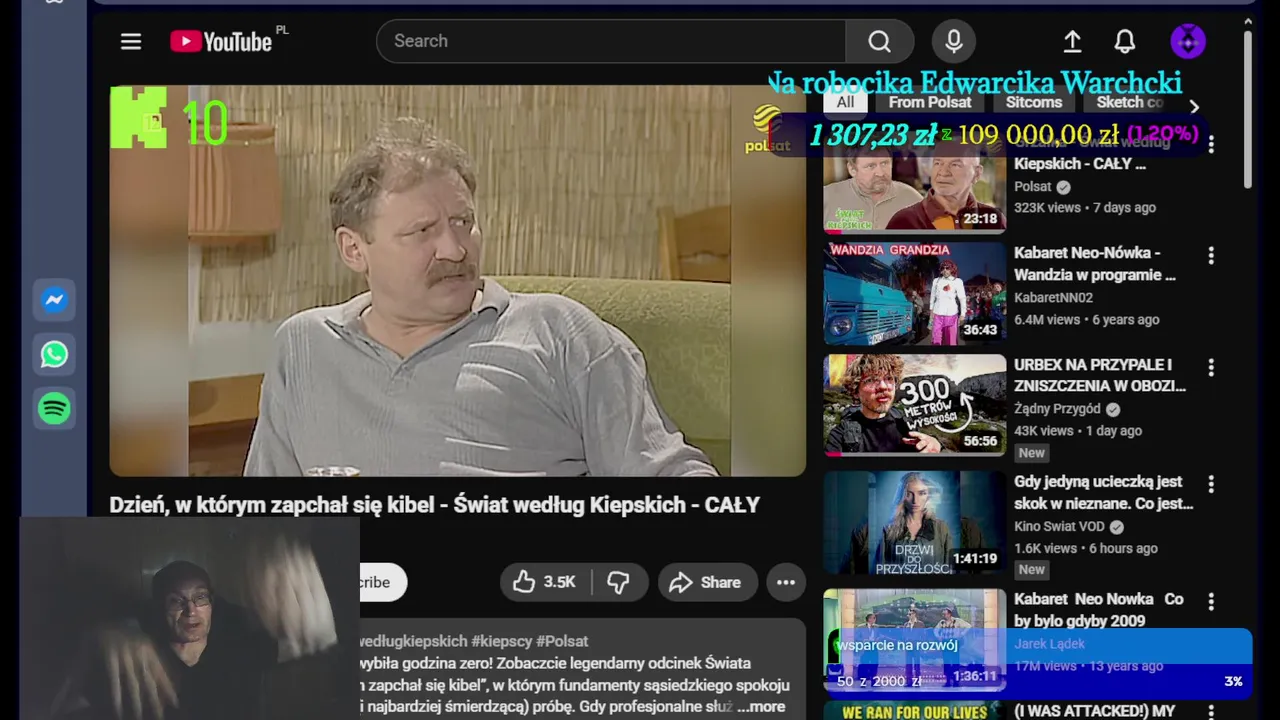Click the Polsat logo watermark in video
The height and width of the screenshot is (720, 1280).
768,130
